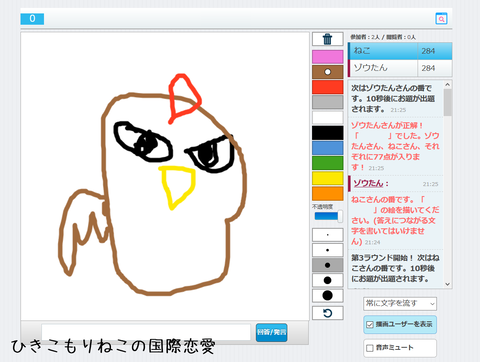
Task: Pick the white color swatch
Action: point(327,117)
